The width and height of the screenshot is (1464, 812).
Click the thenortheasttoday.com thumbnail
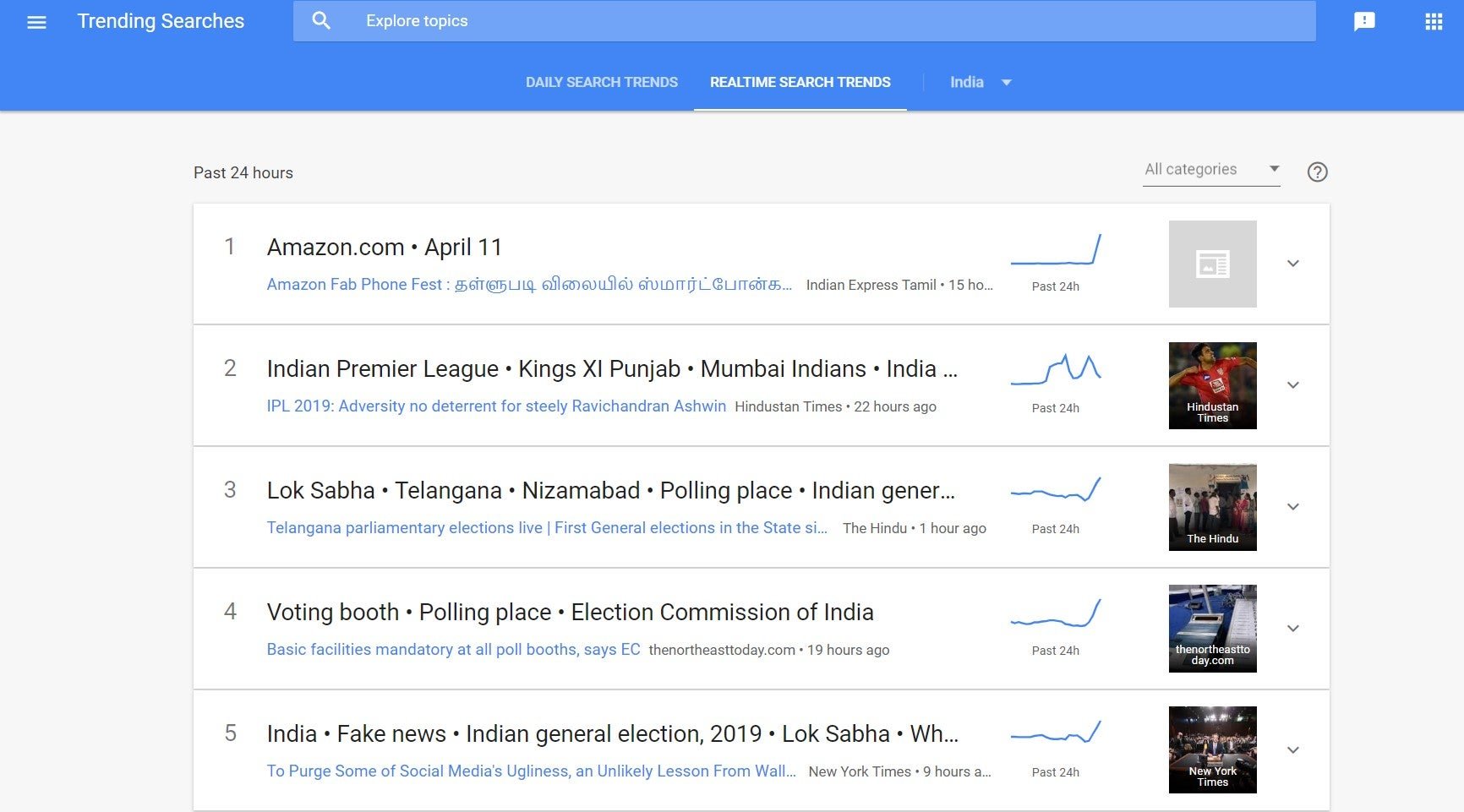1212,629
